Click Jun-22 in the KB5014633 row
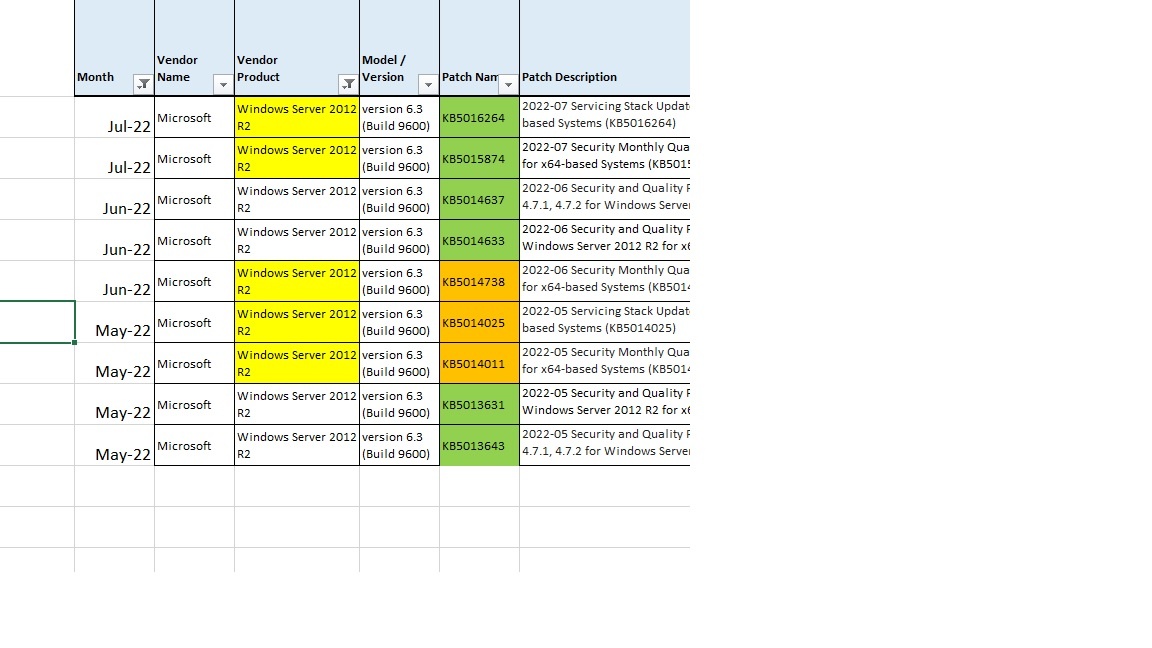This screenshot has width=1152, height=648. [126, 250]
